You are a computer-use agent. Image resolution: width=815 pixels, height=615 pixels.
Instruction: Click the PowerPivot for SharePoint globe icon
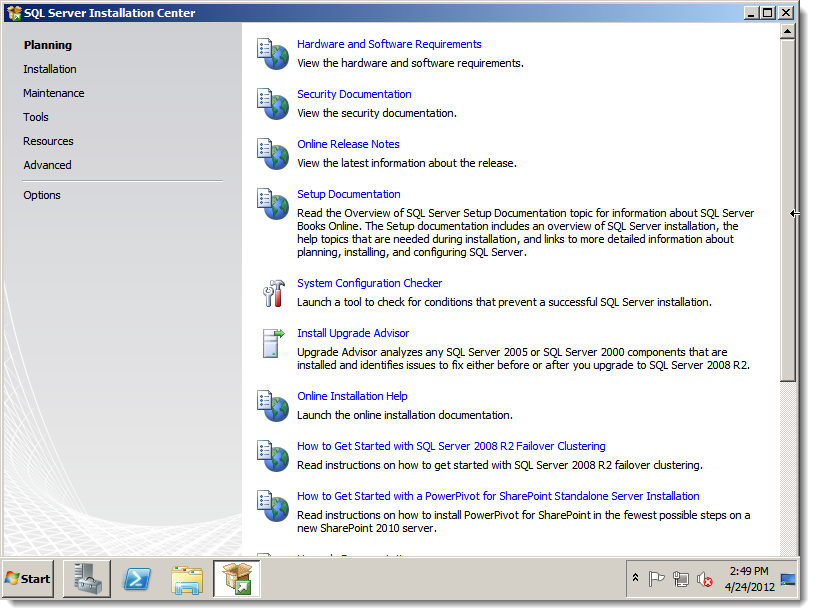pos(273,505)
